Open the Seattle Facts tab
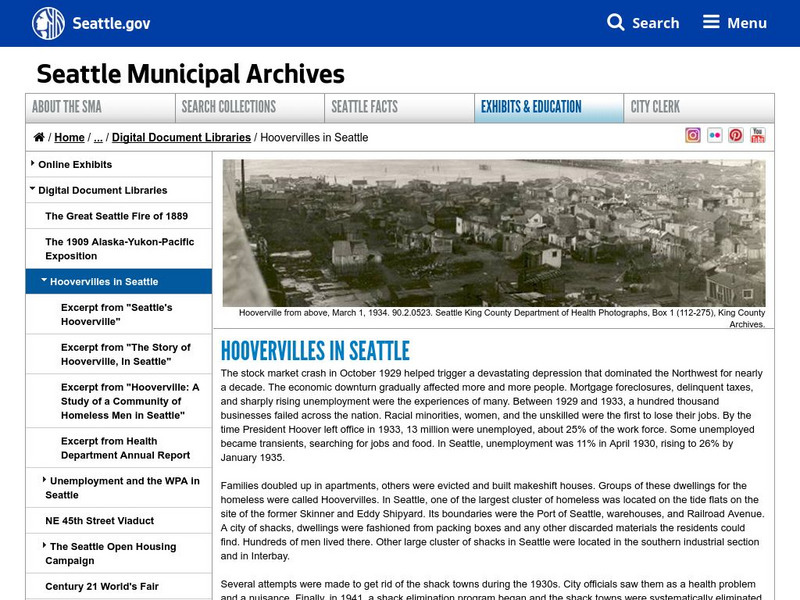The height and width of the screenshot is (600, 800). click(399, 108)
